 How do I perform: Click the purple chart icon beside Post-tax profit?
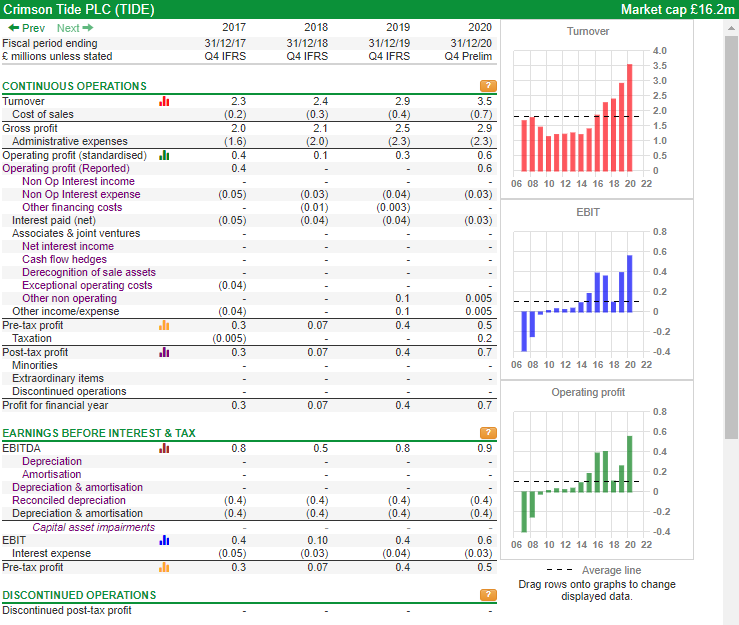164,352
